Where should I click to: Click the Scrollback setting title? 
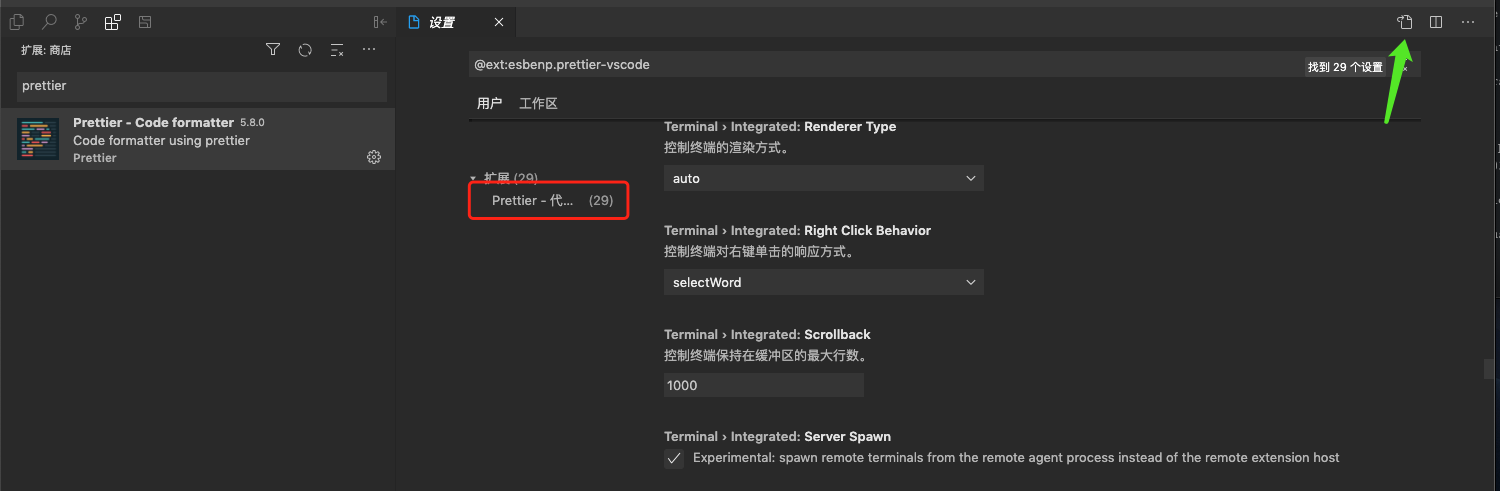(767, 335)
